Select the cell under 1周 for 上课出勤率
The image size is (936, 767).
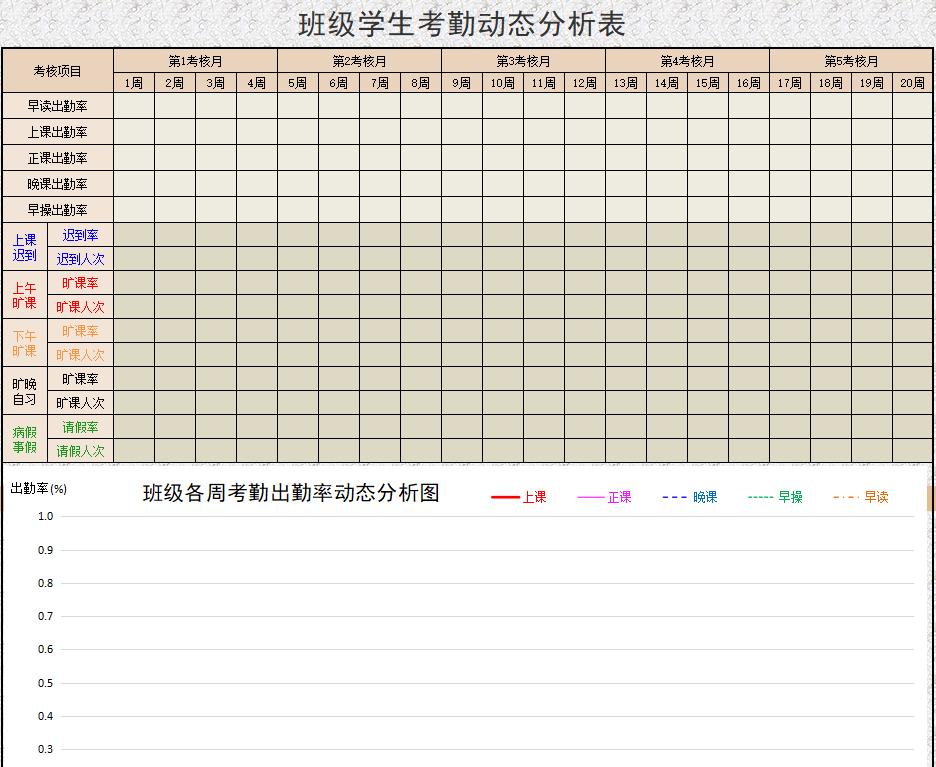pyautogui.click(x=132, y=132)
